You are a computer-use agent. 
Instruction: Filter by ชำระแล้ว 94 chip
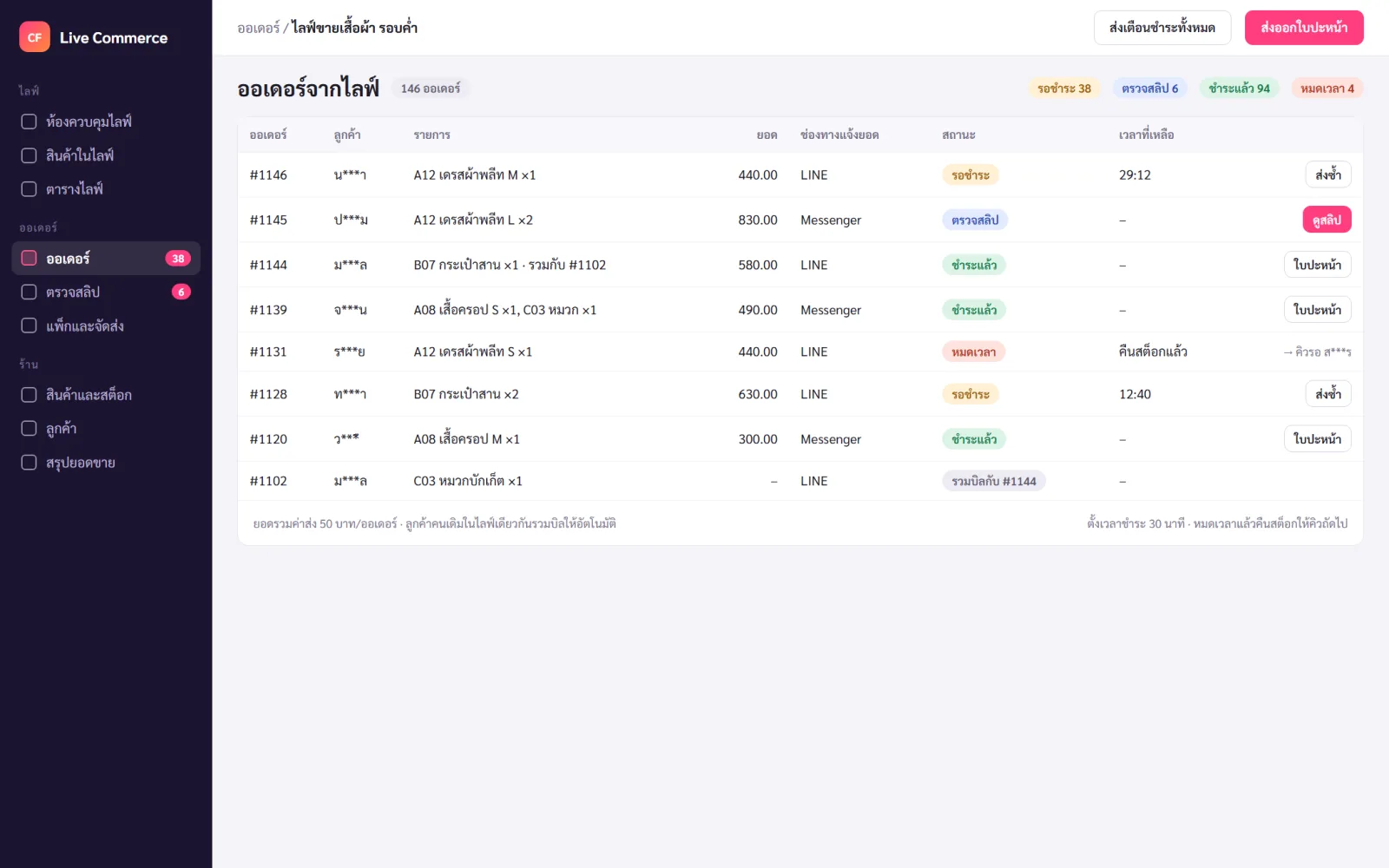(1240, 89)
